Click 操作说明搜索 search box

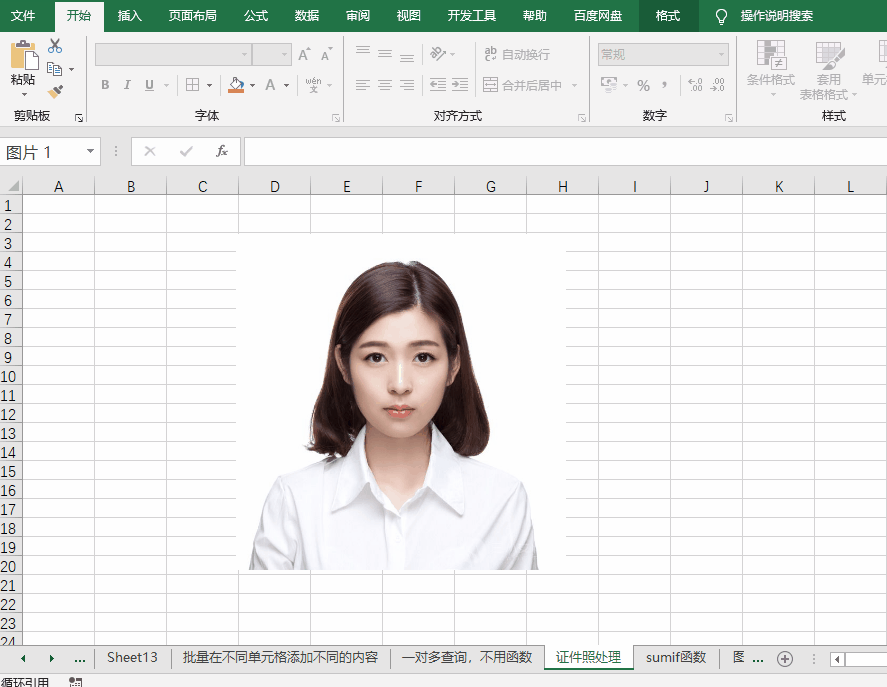point(776,15)
